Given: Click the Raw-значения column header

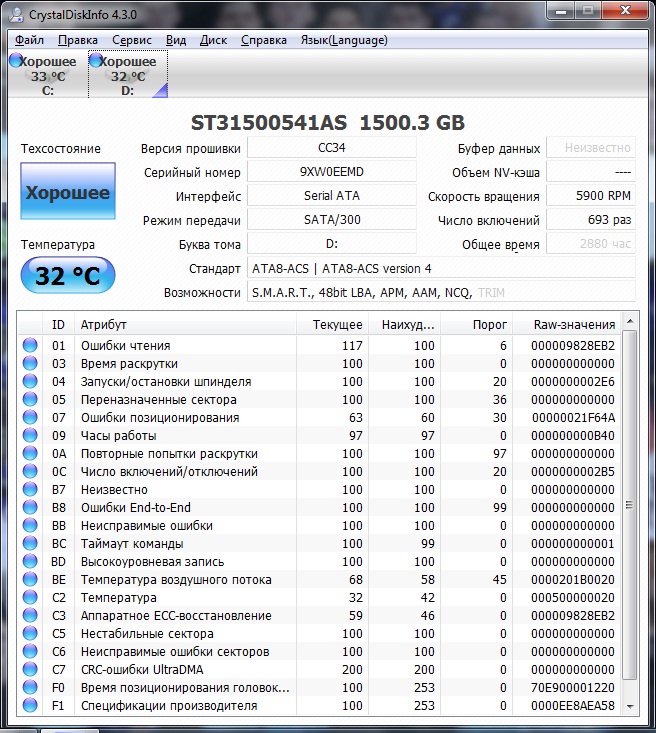Looking at the screenshot, I should 567,324.
